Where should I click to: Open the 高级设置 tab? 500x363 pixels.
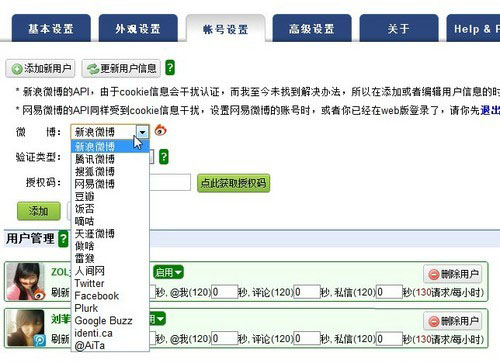pos(312,28)
